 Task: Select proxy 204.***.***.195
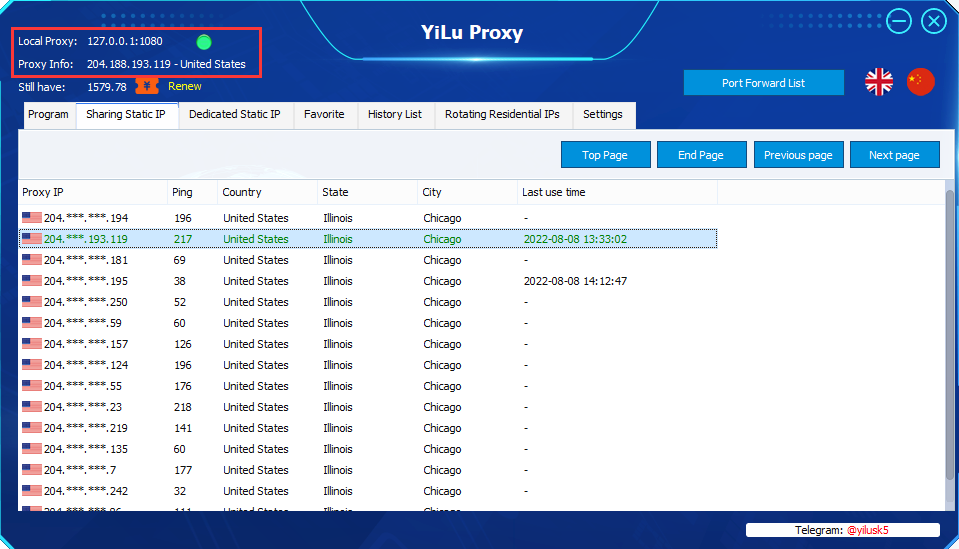[368, 281]
